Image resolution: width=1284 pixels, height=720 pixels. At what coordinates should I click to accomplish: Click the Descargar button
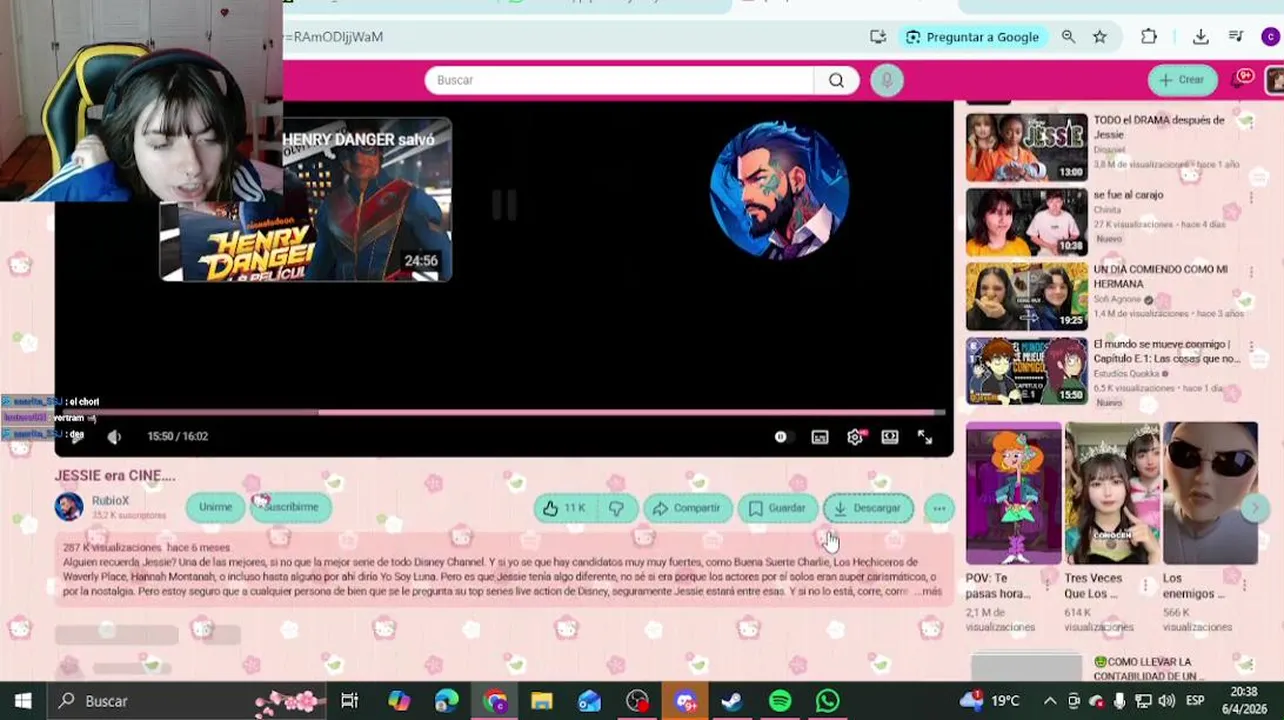point(868,508)
